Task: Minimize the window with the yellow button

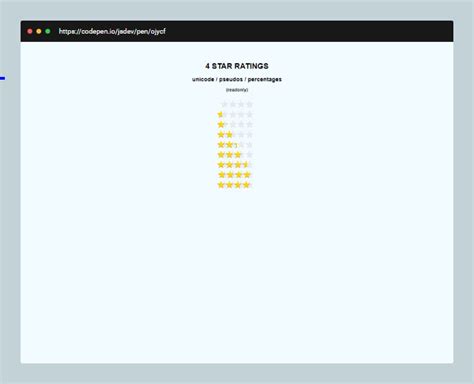Action: click(39, 31)
